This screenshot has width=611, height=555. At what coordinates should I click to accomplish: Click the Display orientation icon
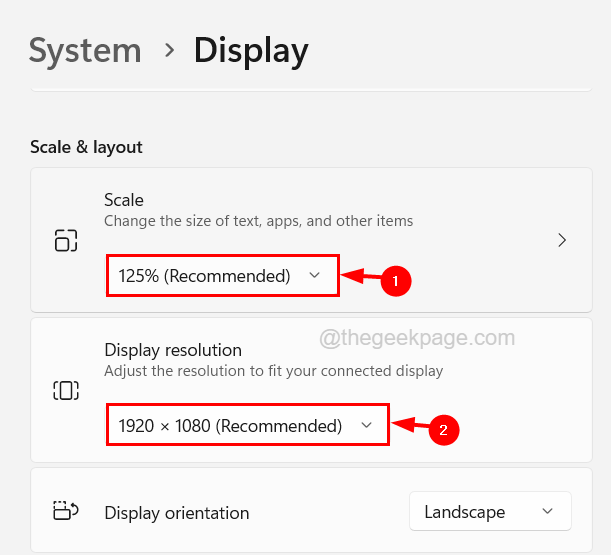[x=66, y=512]
